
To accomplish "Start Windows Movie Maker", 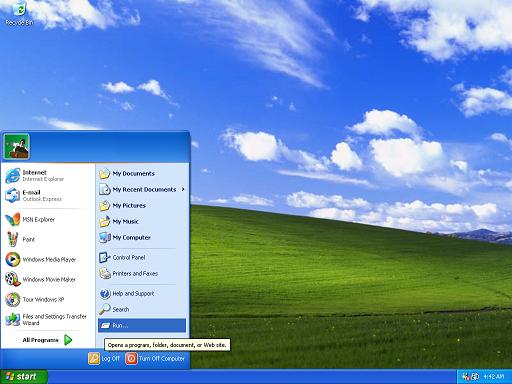I will coord(48,279).
